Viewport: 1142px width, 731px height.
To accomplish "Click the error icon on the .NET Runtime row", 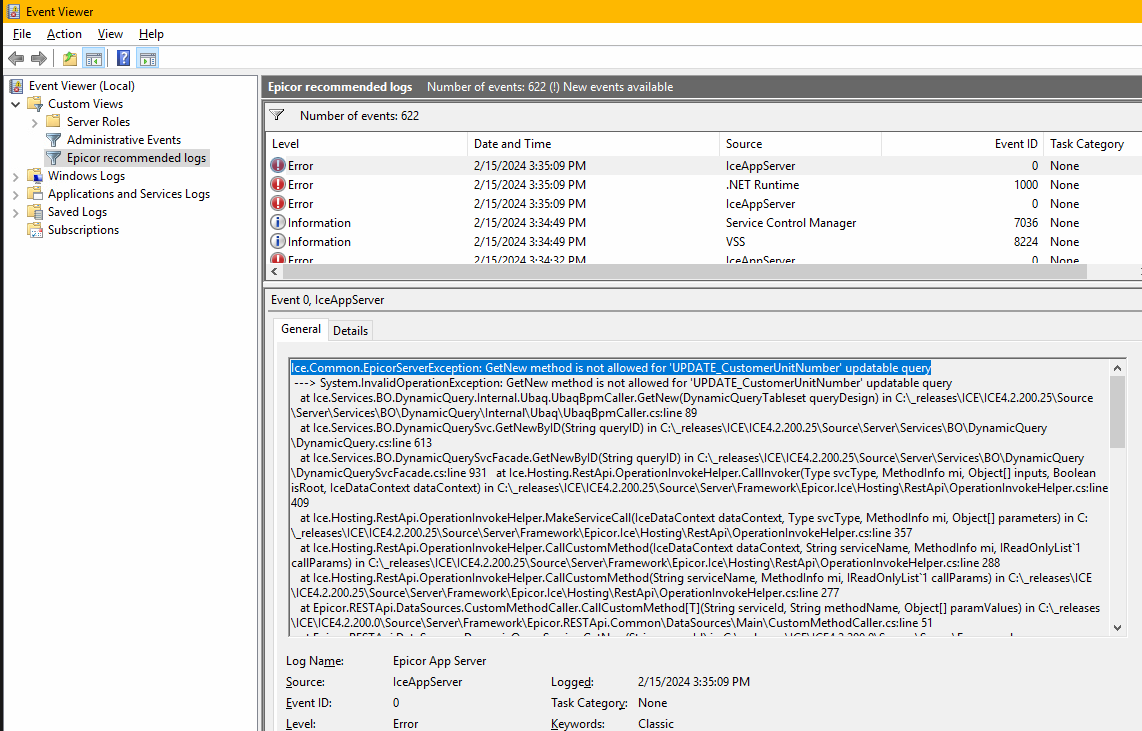I will pos(277,185).
